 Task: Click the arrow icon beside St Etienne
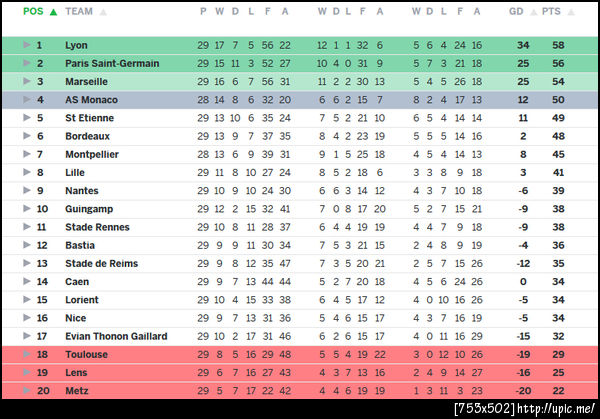click(27, 118)
